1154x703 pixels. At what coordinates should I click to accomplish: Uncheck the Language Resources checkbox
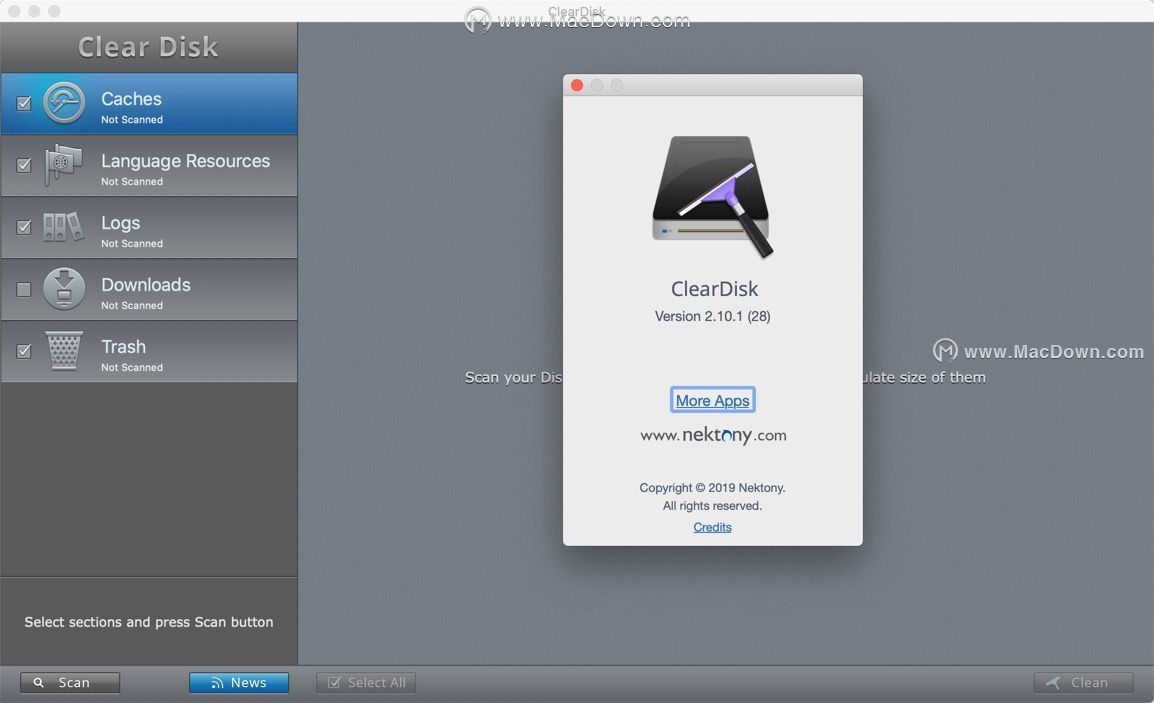[24, 165]
